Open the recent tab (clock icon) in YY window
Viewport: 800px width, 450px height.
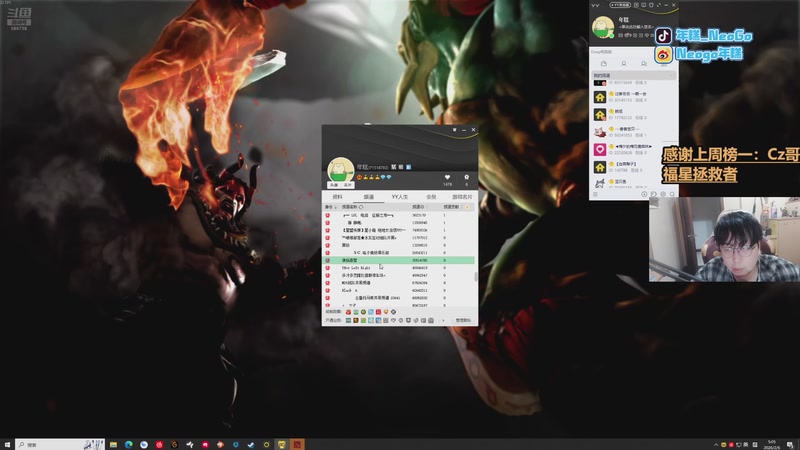604,64
